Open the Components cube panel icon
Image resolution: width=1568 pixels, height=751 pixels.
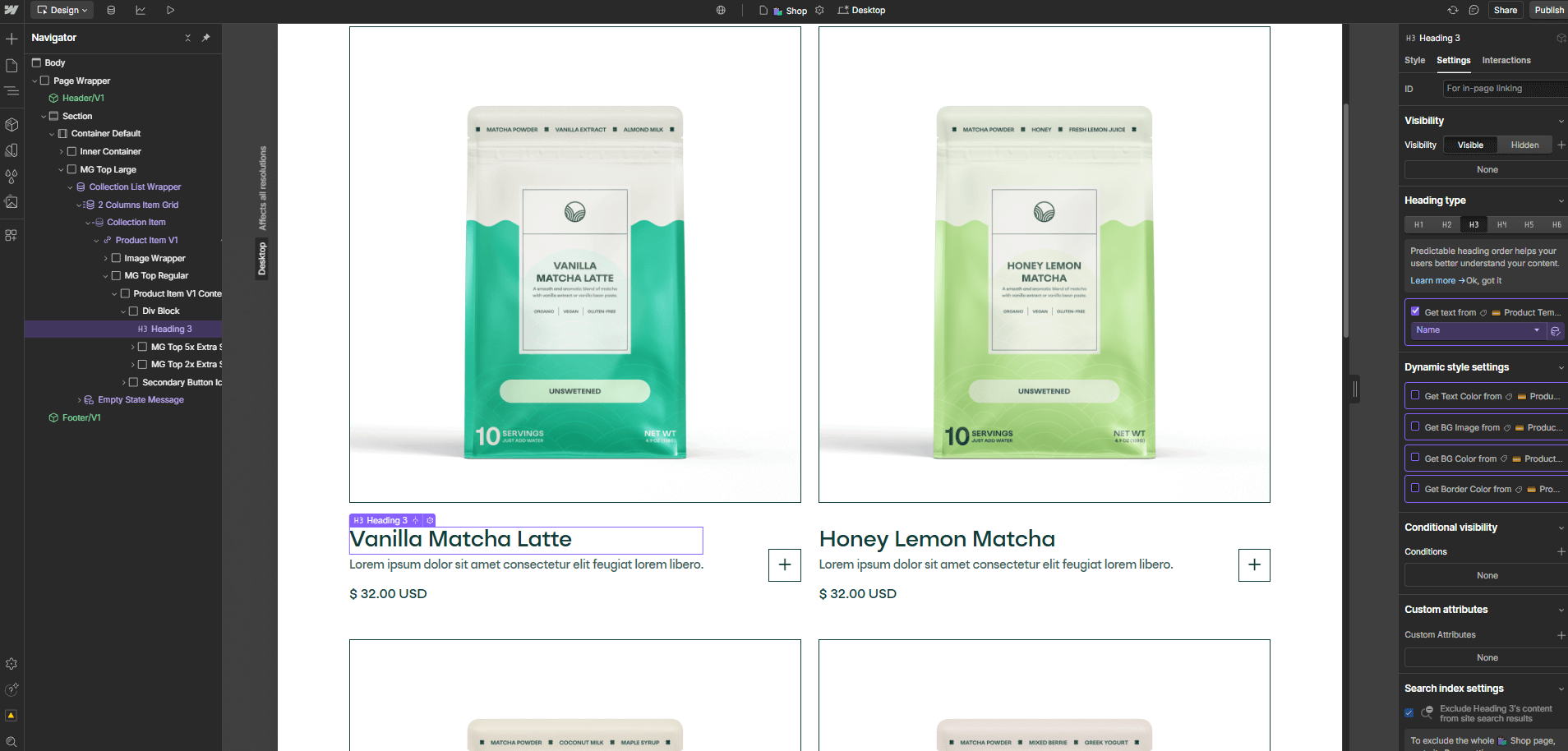click(12, 124)
